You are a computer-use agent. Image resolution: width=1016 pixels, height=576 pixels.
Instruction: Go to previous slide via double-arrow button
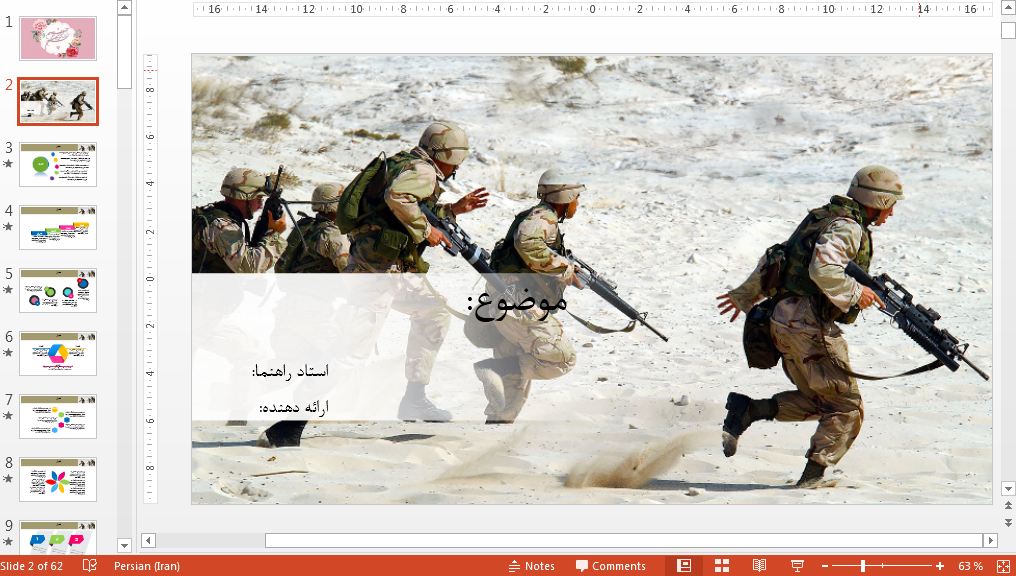(x=1008, y=507)
